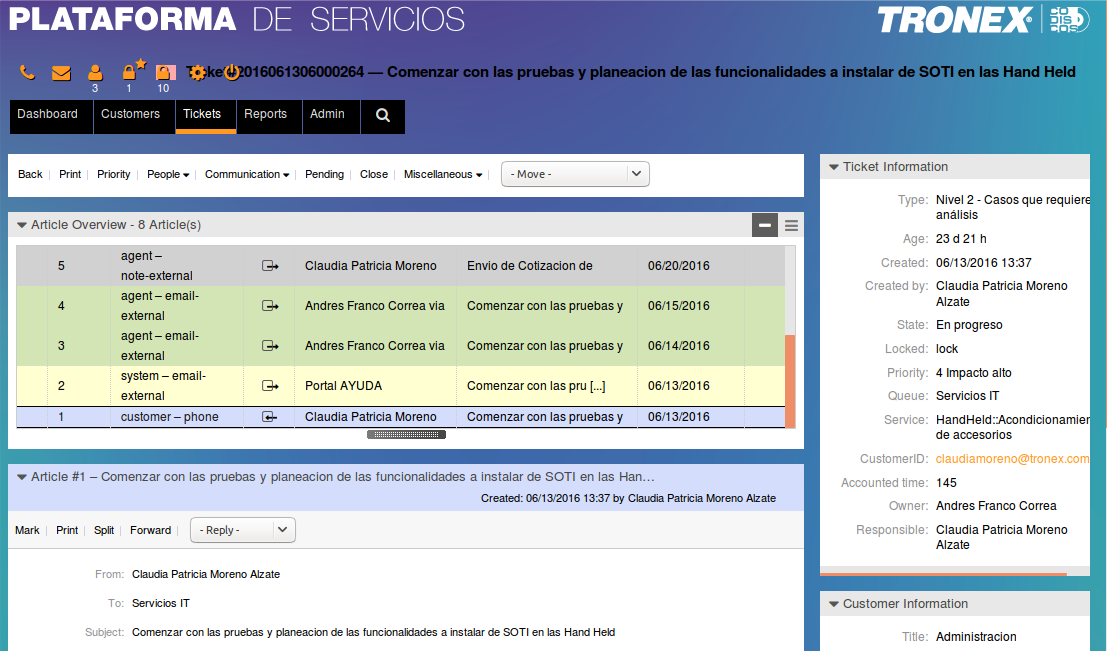Click the search magnifier in navigation bar

point(383,115)
